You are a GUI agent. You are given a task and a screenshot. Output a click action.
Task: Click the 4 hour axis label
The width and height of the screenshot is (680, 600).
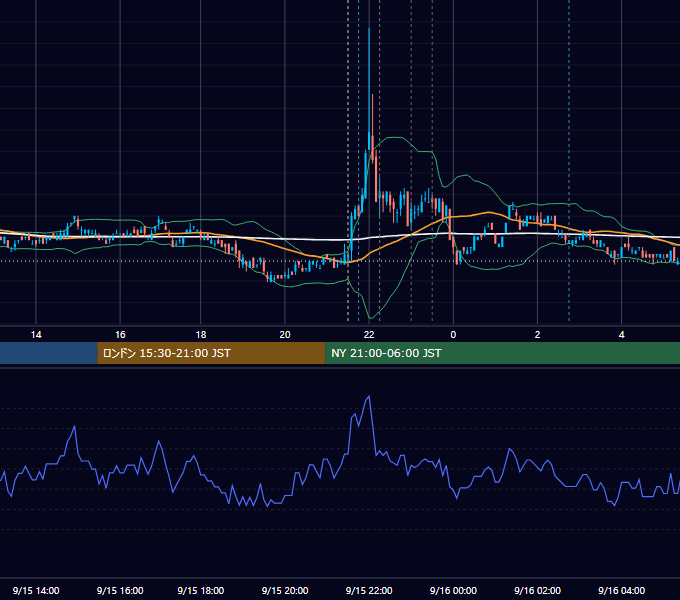[621, 335]
